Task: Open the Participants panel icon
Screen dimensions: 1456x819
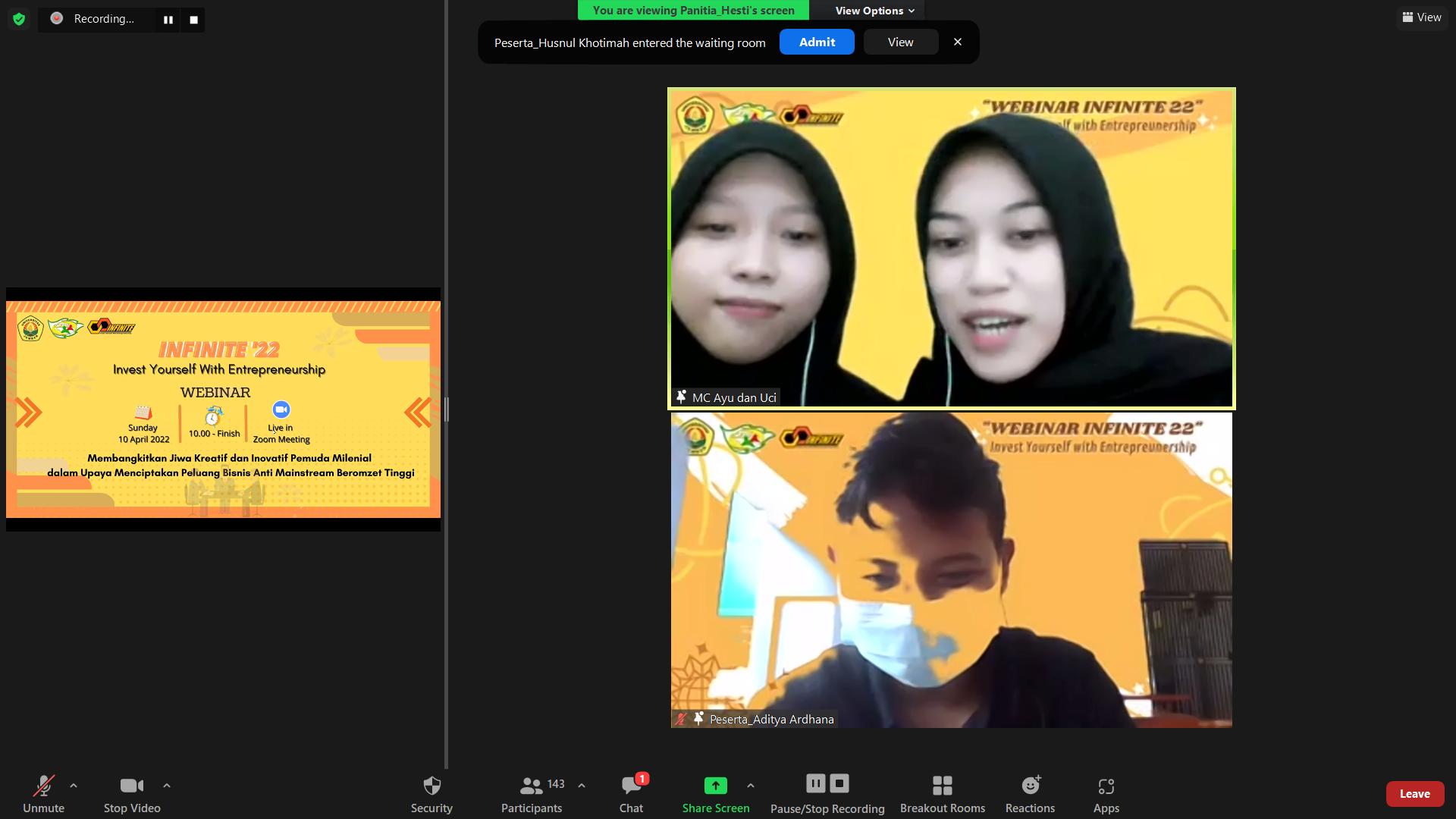Action: click(x=531, y=786)
